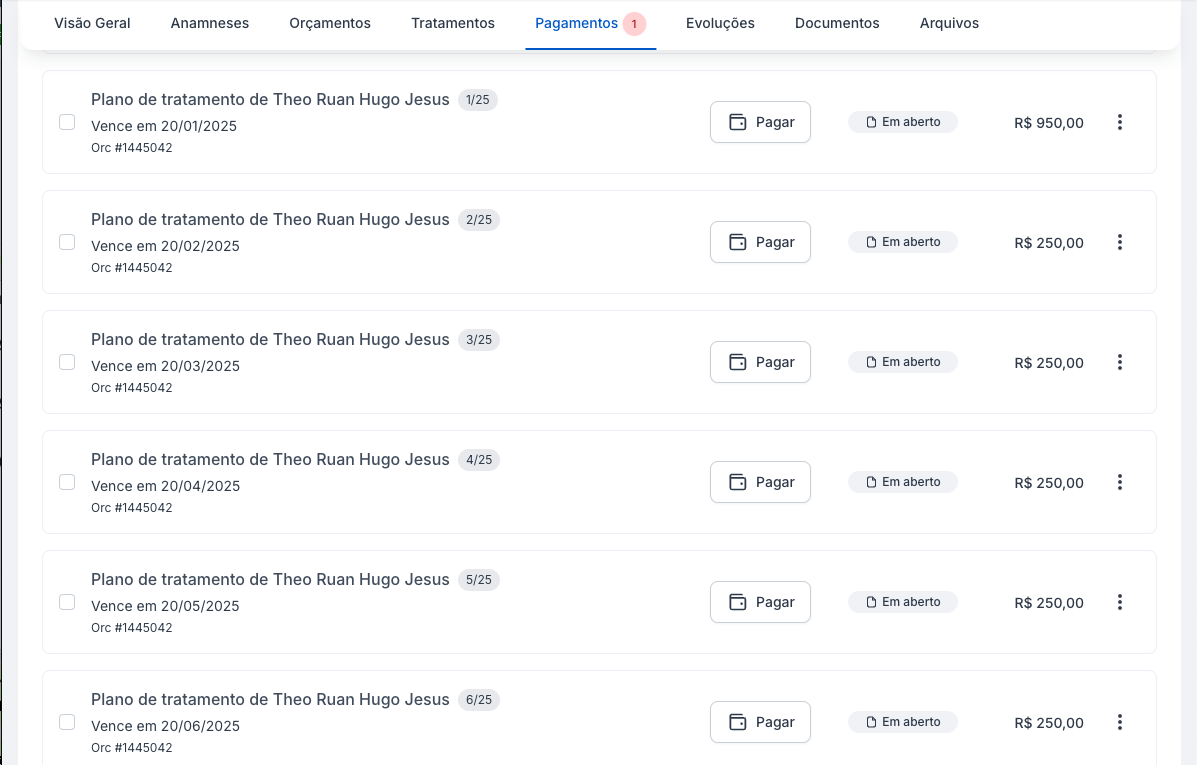Switch to the Orçamentos tab
Image resolution: width=1197 pixels, height=765 pixels.
pyautogui.click(x=330, y=23)
